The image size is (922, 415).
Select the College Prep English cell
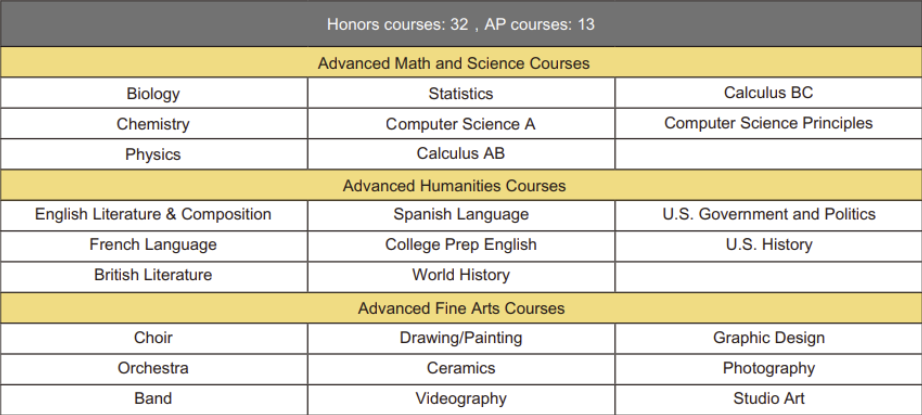coord(461,244)
